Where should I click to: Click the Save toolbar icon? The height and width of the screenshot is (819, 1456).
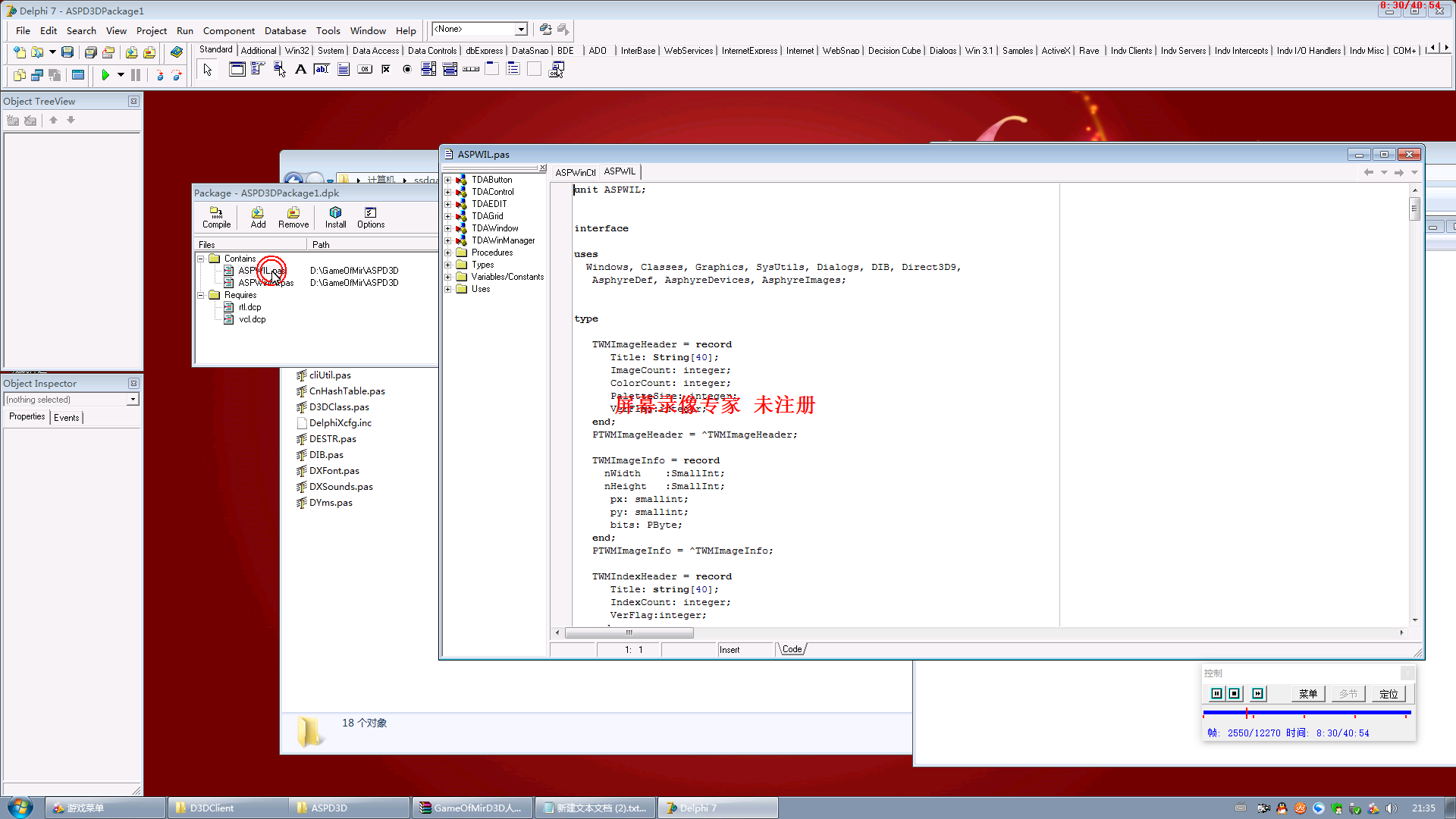click(67, 52)
